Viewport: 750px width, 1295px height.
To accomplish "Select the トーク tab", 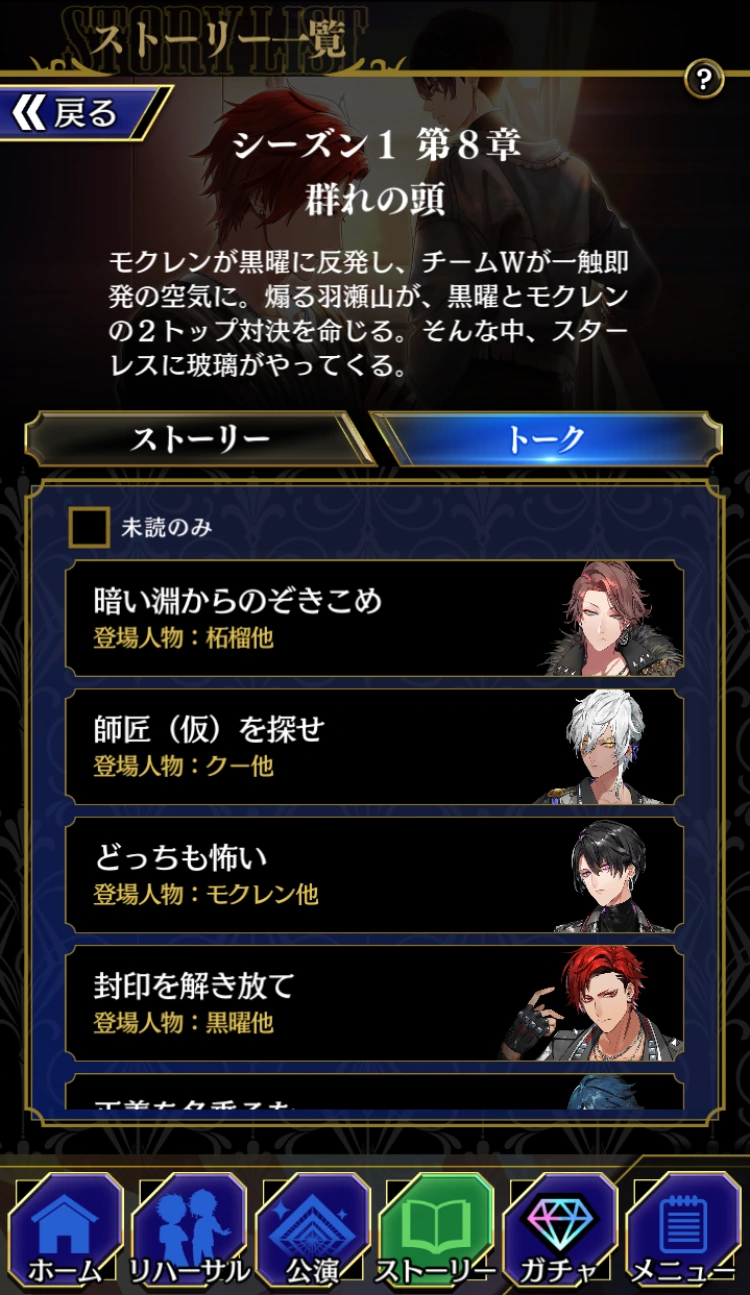I will [546, 440].
